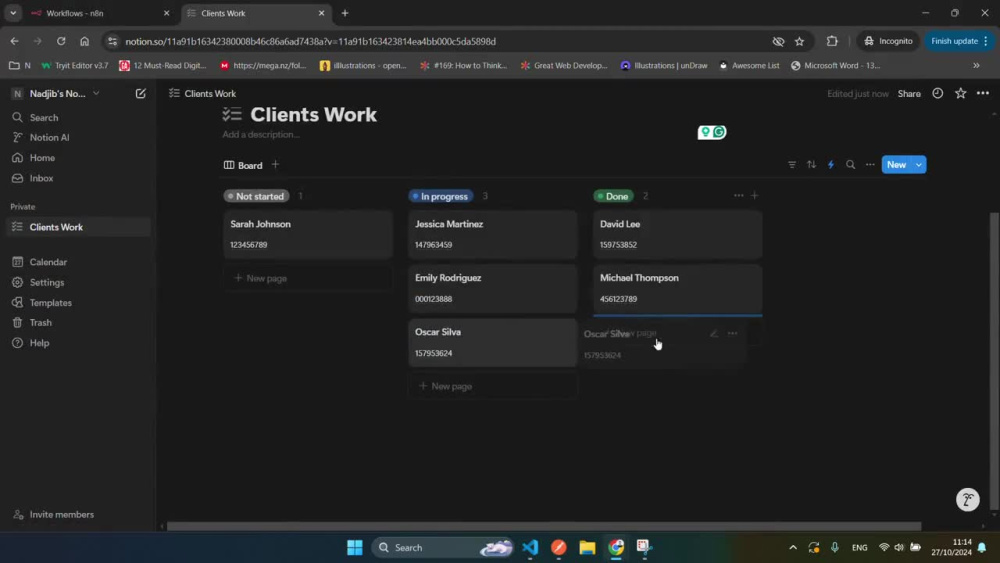Open David Lee card
The height and width of the screenshot is (563, 1000).
coord(677,234)
